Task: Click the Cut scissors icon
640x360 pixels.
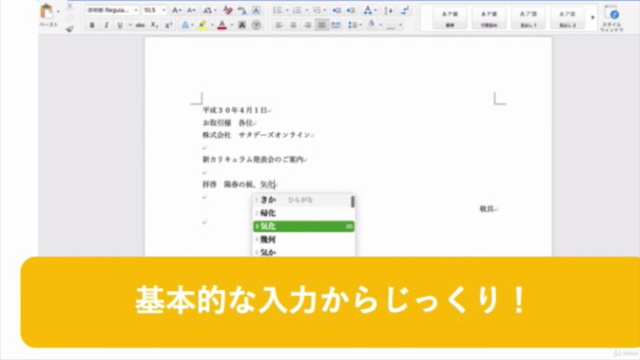Action: (69, 6)
